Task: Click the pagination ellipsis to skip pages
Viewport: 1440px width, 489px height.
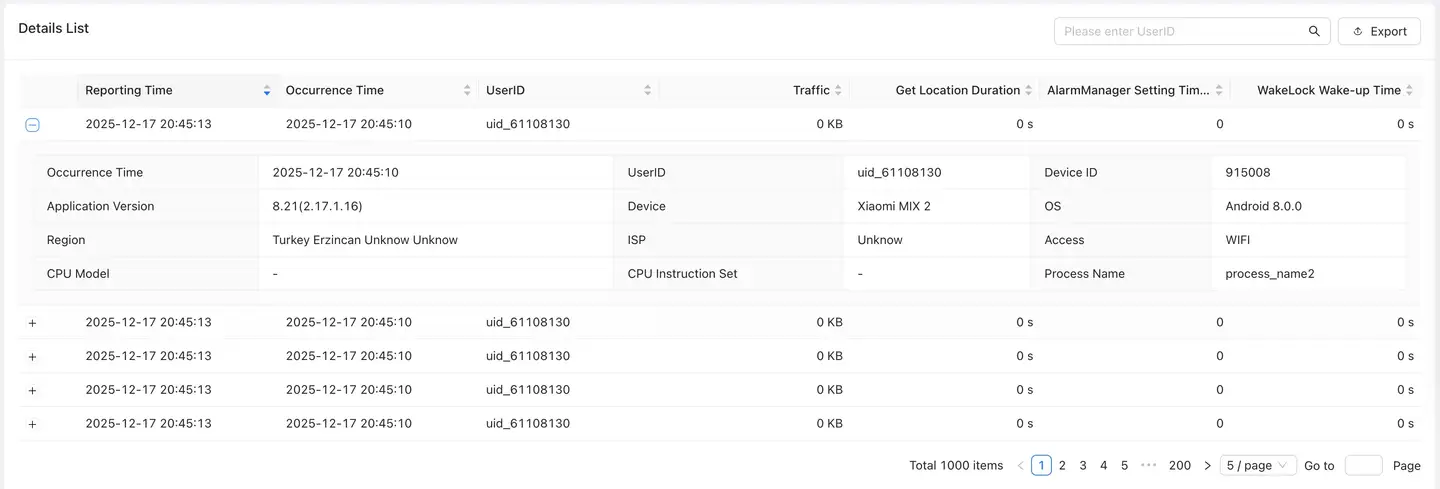Action: click(x=1148, y=466)
